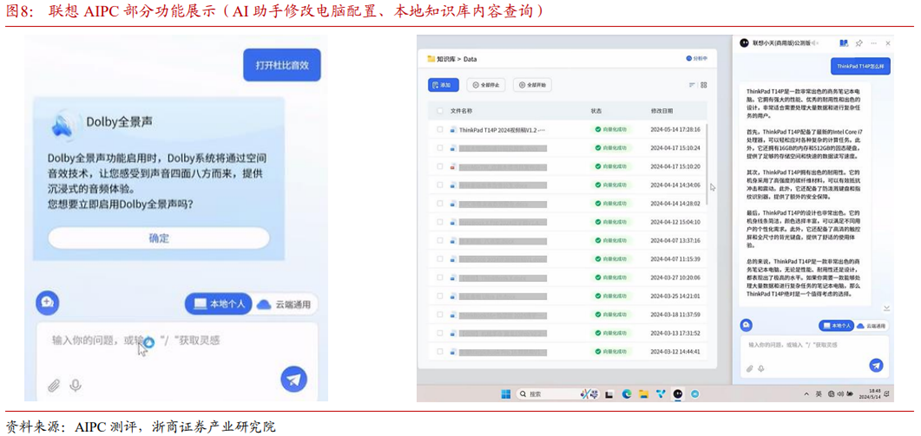Screen dimensions: 921x436
Task: Check the row dated 2024-04-17 15:10:20
Action: [440, 166]
